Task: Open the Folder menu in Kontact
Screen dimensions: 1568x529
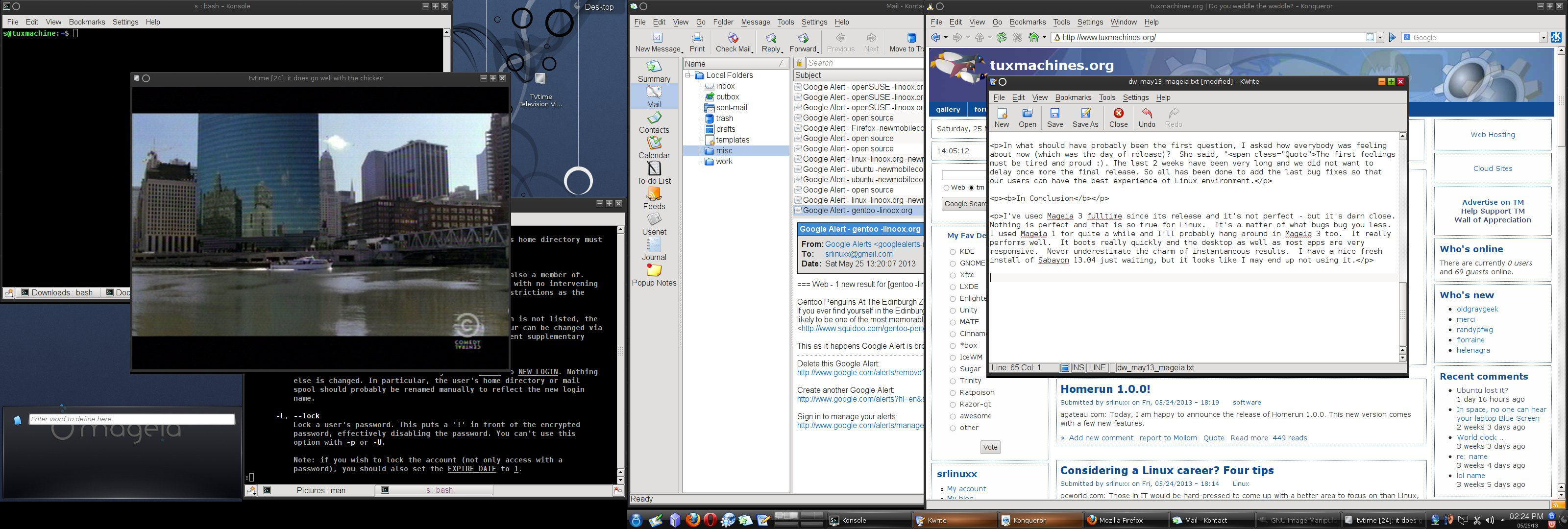Action: pos(723,22)
